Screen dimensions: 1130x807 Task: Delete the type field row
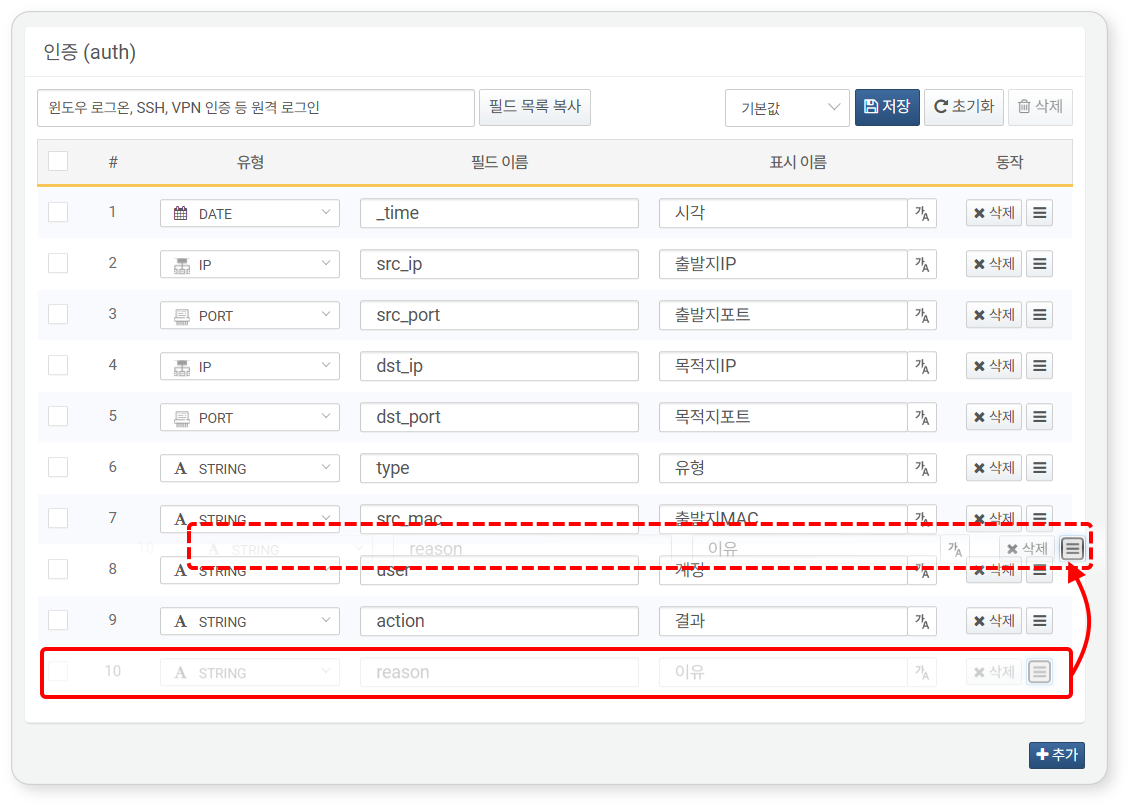click(x=994, y=468)
